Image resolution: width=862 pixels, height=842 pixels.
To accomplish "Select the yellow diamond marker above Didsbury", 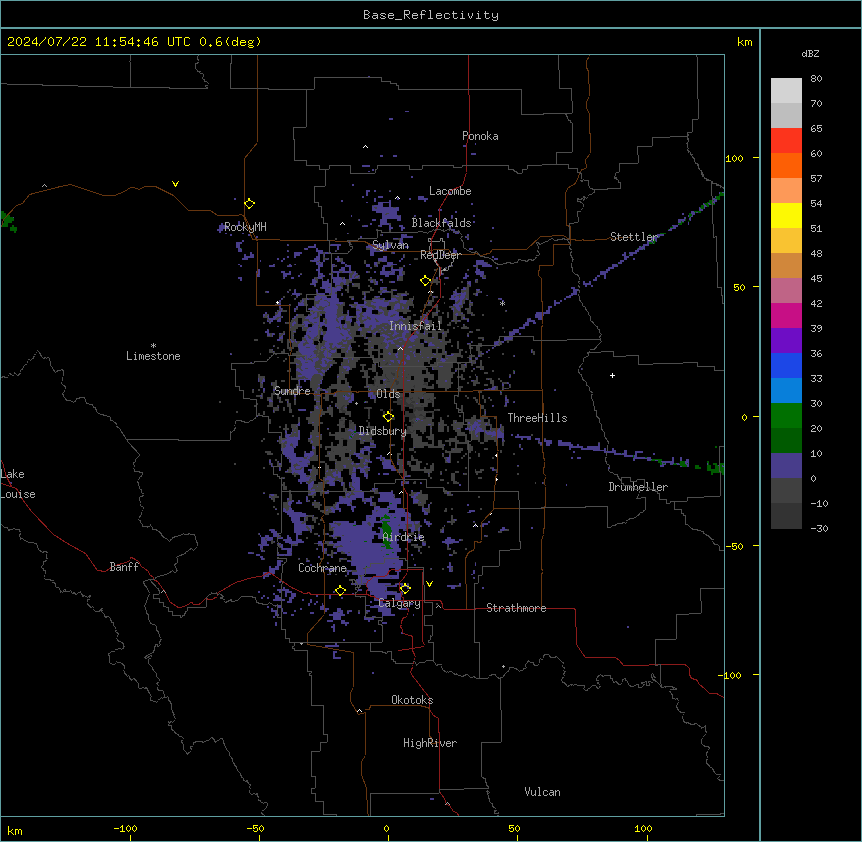I will 388,416.
